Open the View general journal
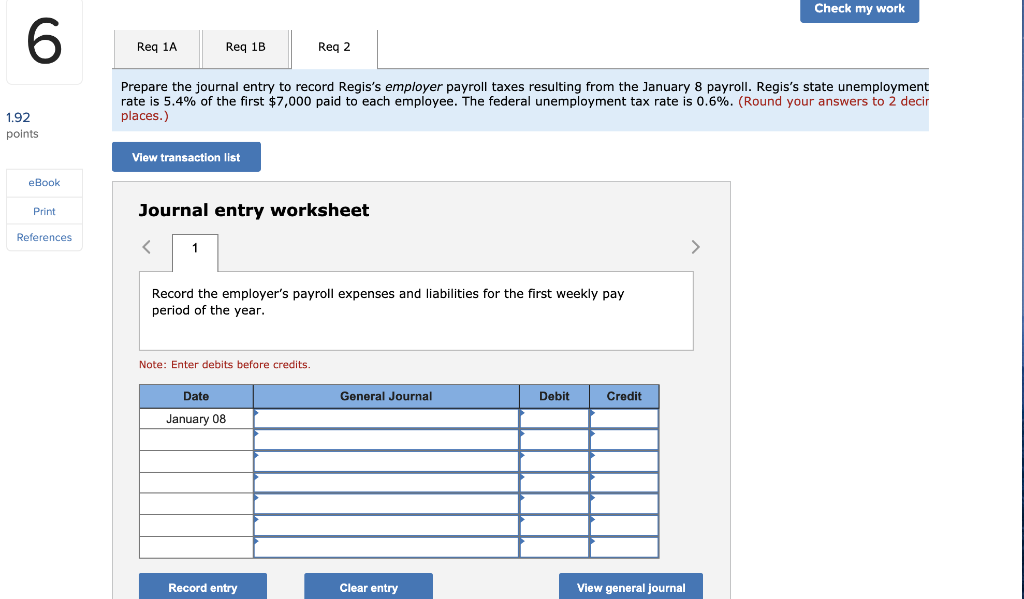This screenshot has width=1024, height=599. (x=630, y=588)
